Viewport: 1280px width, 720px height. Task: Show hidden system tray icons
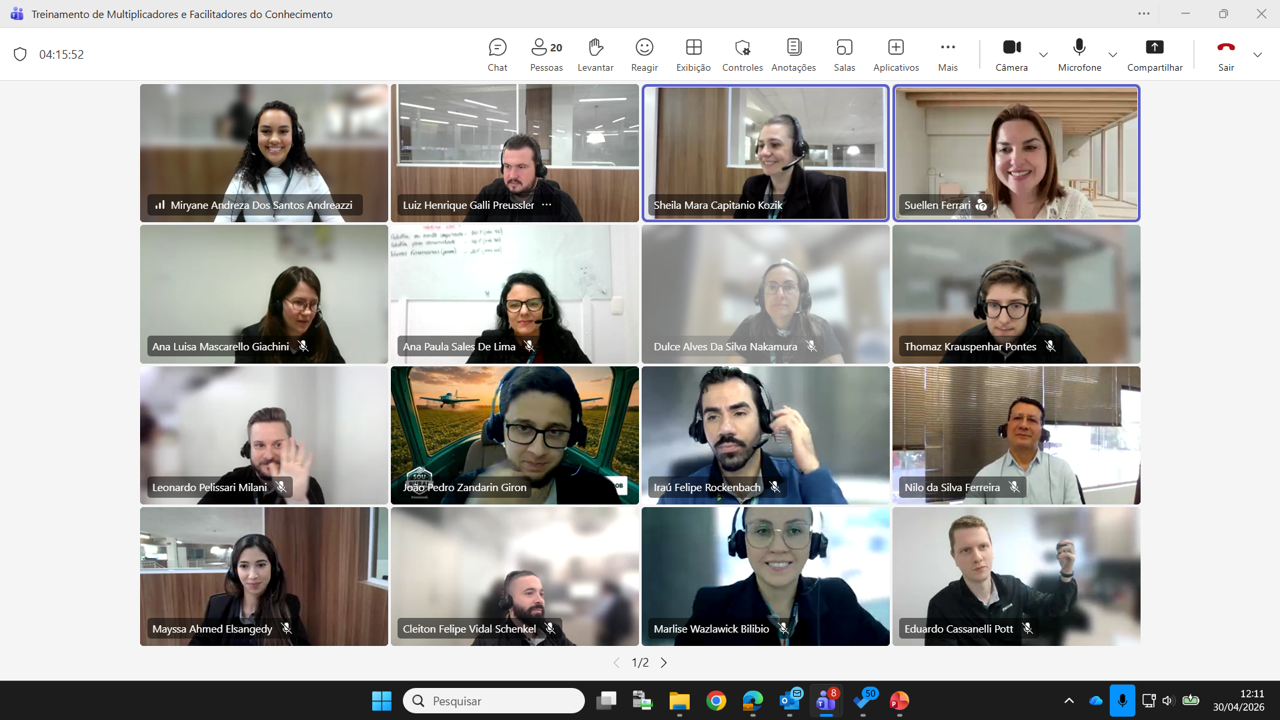[x=1068, y=701]
